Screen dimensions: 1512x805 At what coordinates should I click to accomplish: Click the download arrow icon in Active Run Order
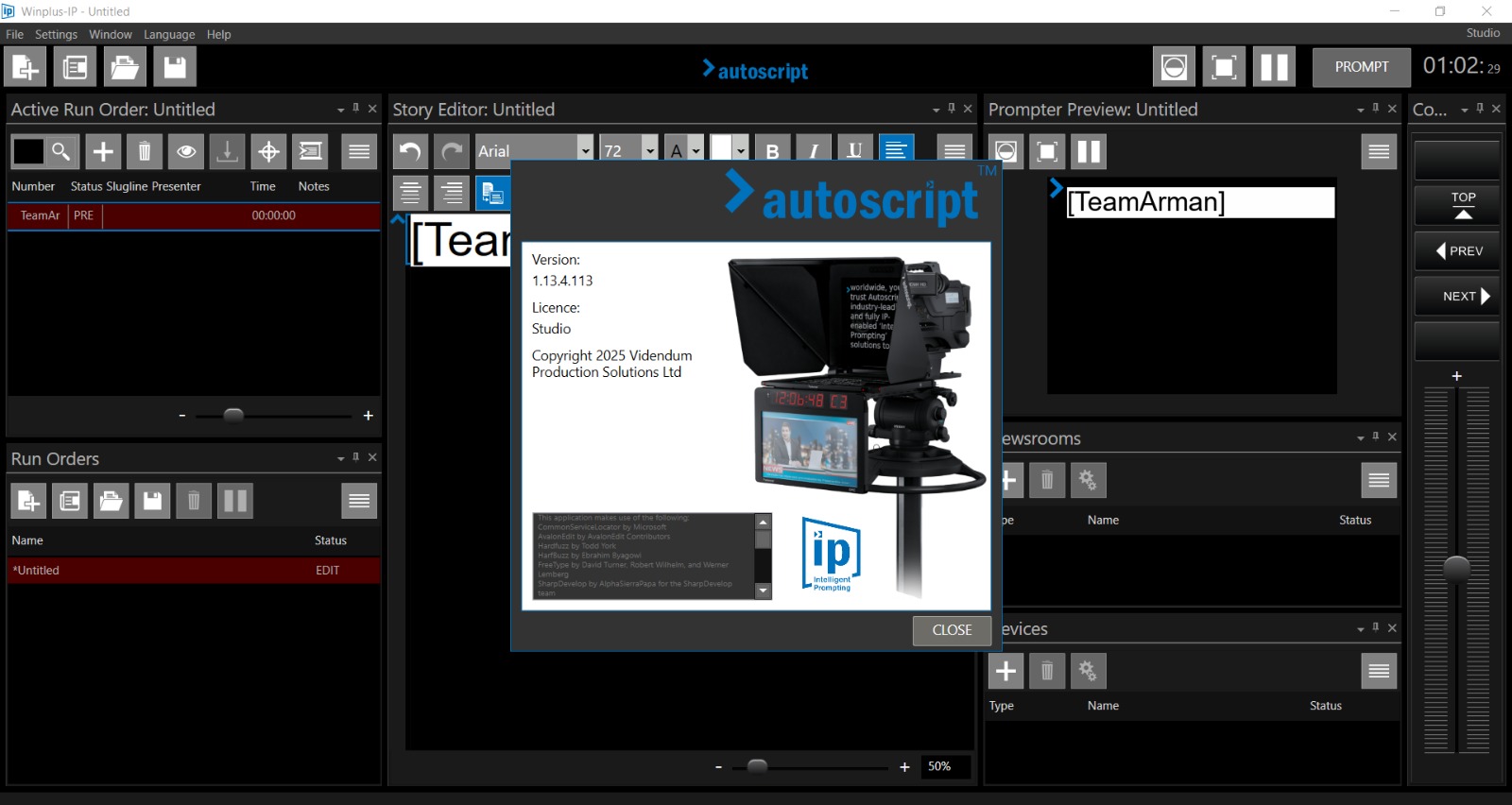tap(227, 151)
